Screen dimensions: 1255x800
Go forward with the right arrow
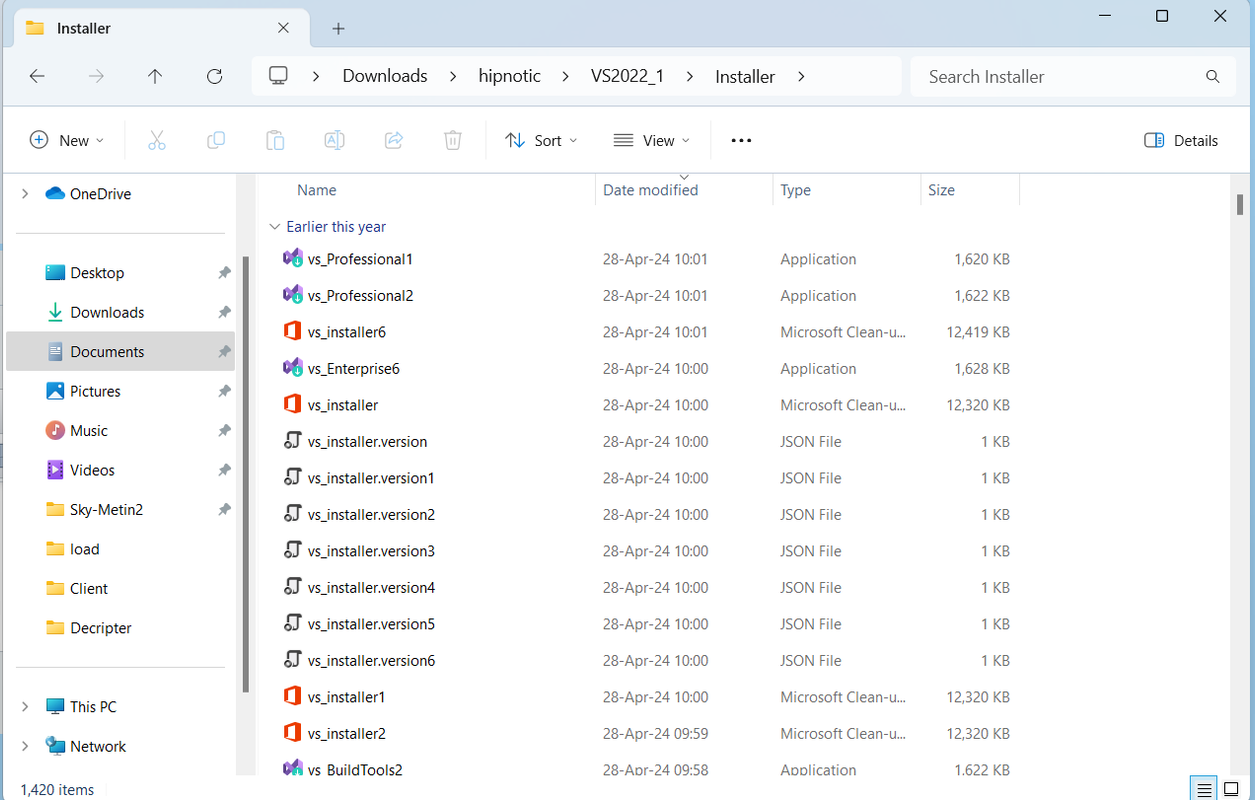[x=96, y=76]
